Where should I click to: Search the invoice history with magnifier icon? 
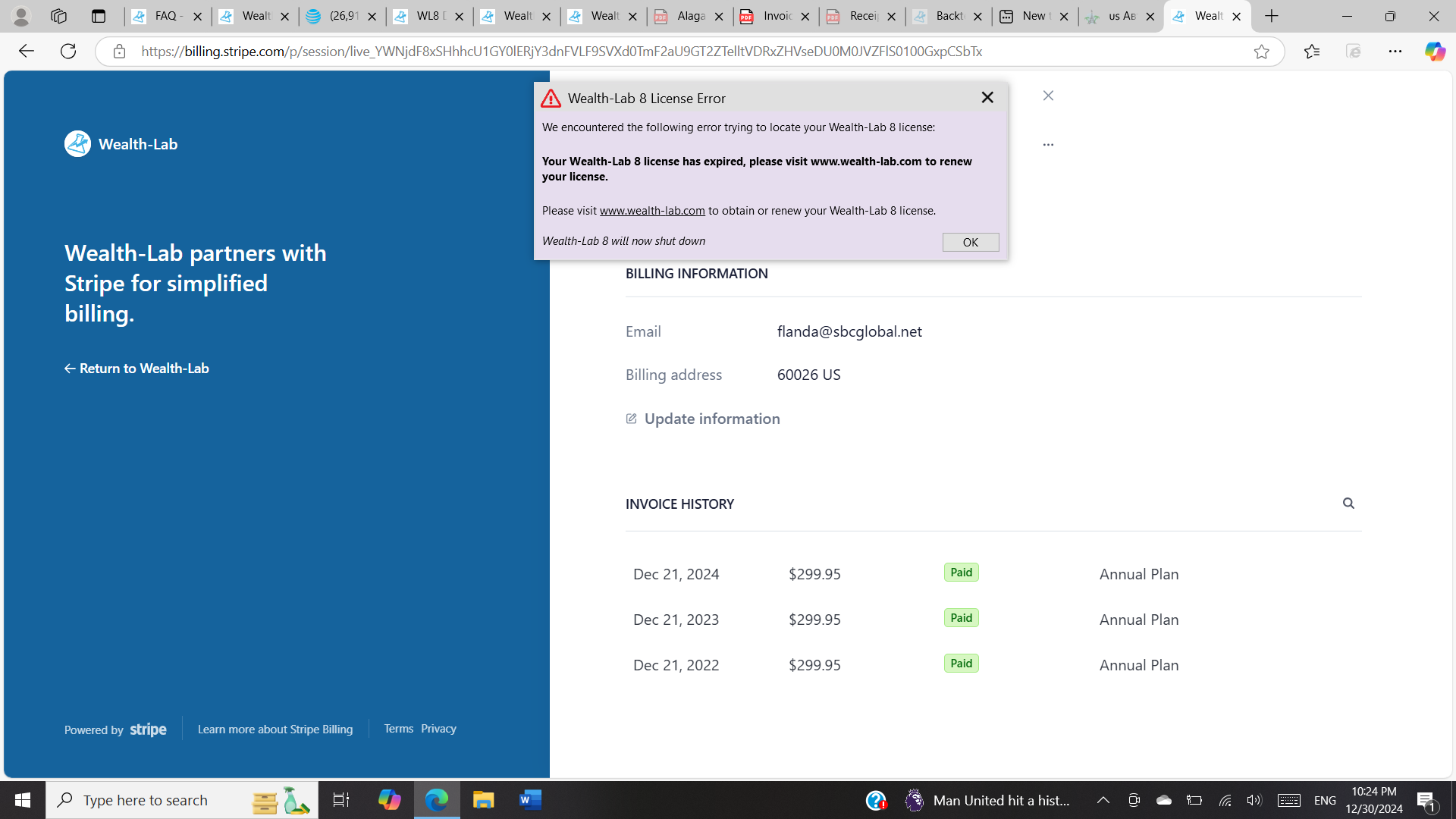pos(1348,504)
